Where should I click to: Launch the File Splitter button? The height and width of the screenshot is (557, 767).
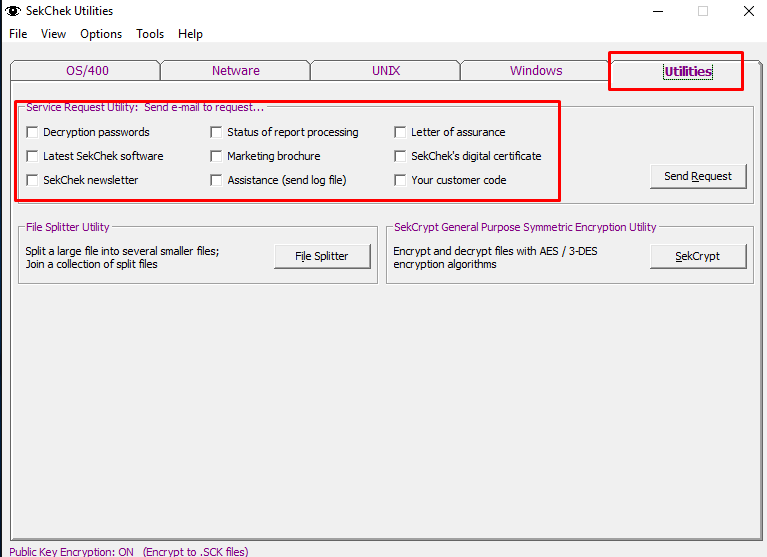(322, 256)
